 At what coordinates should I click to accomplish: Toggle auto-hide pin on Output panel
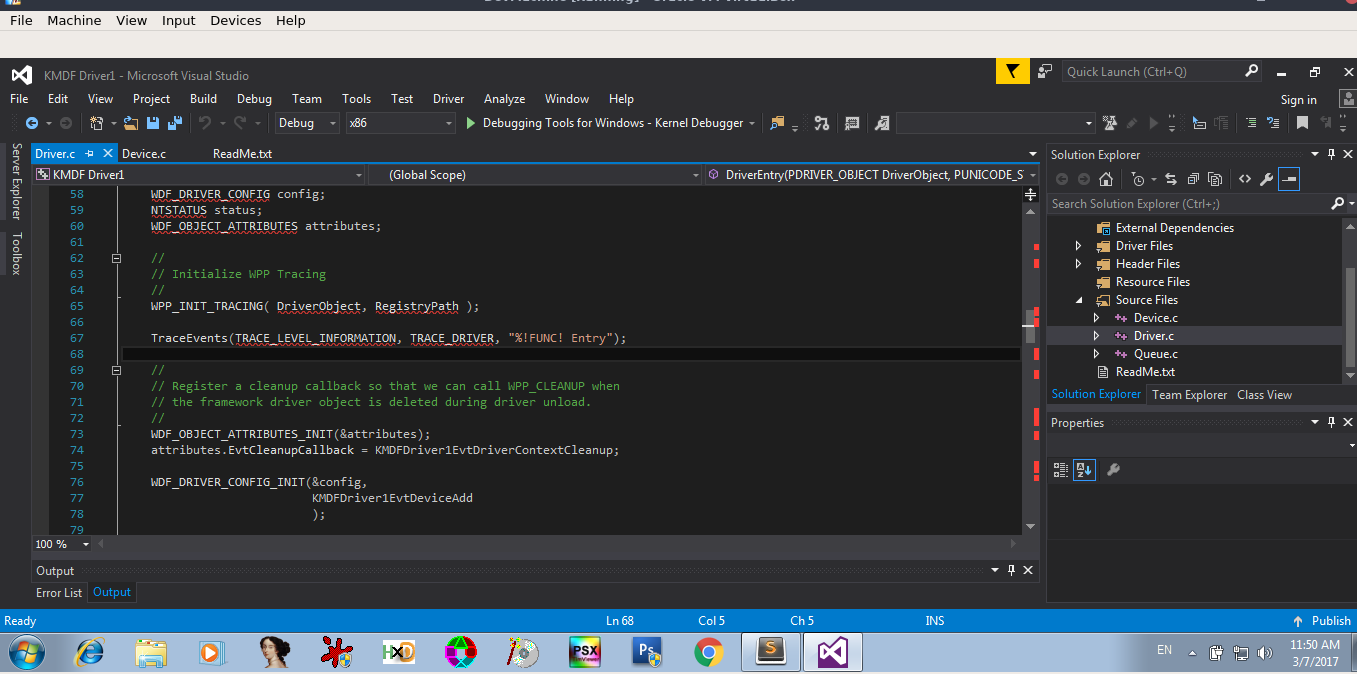point(1011,570)
